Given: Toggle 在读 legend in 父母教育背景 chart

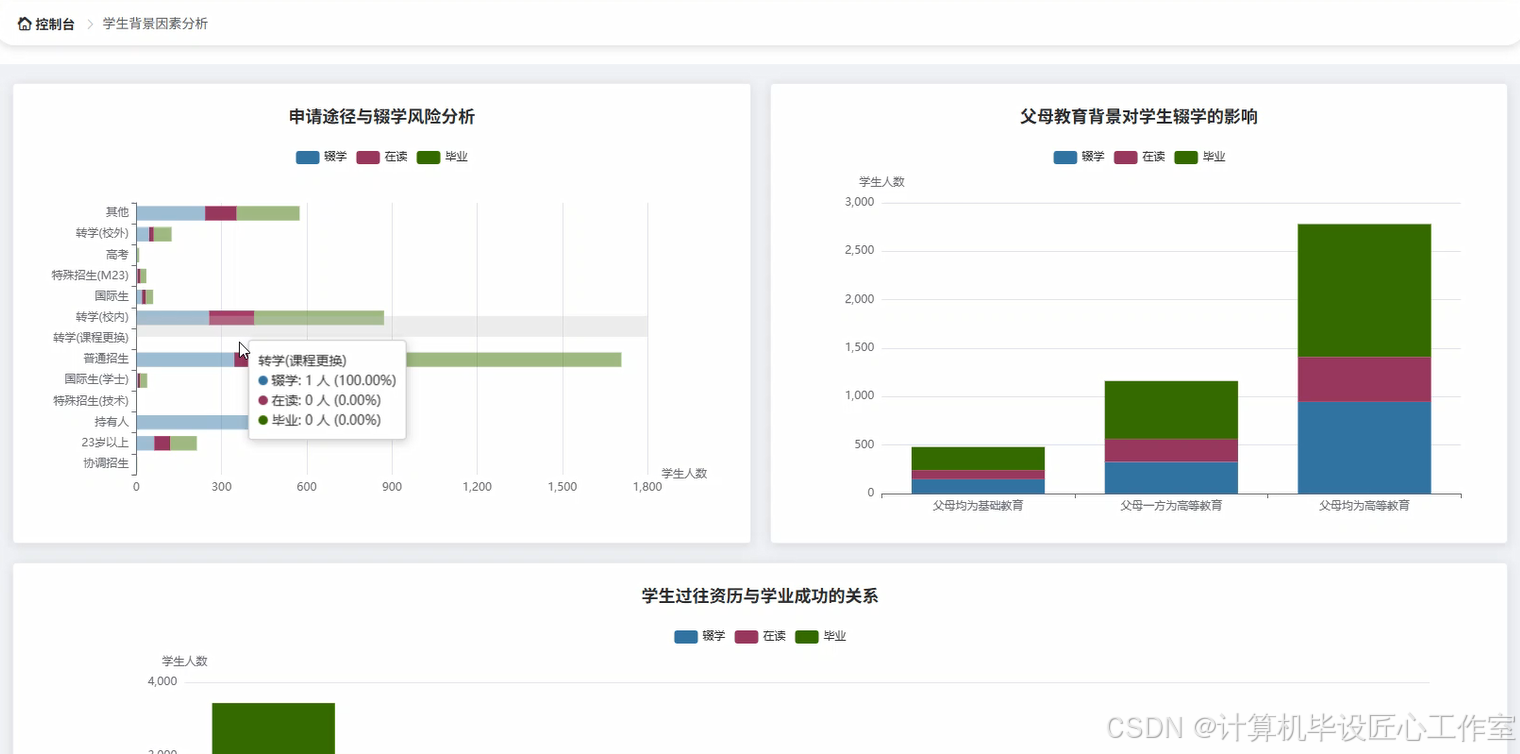Looking at the screenshot, I should coord(1139,157).
